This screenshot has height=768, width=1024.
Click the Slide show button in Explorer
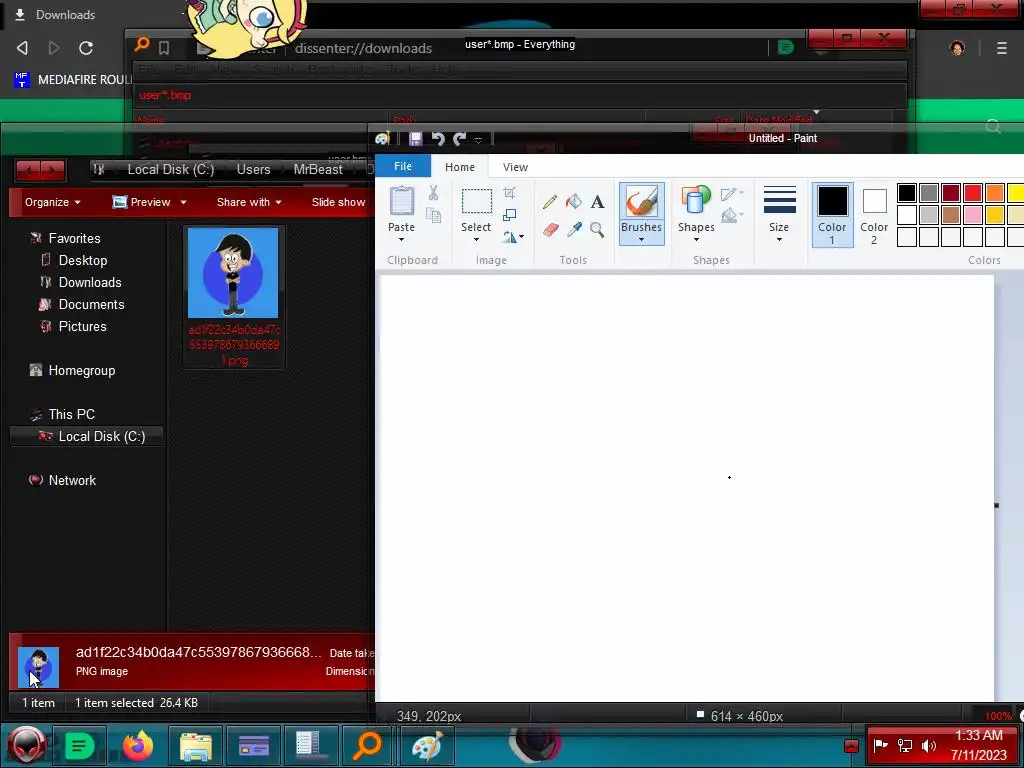pyautogui.click(x=338, y=202)
